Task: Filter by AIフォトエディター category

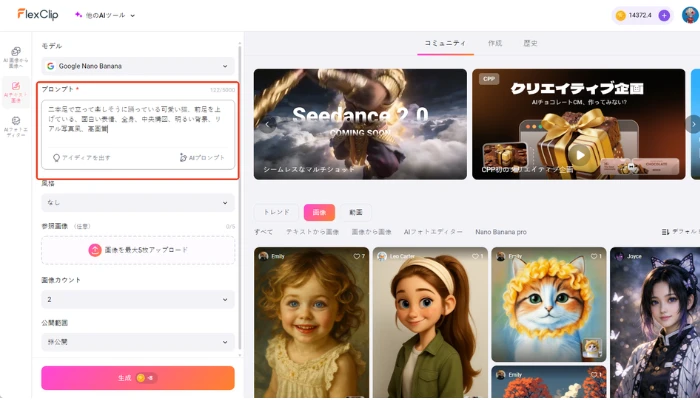Action: pyautogui.click(x=433, y=232)
